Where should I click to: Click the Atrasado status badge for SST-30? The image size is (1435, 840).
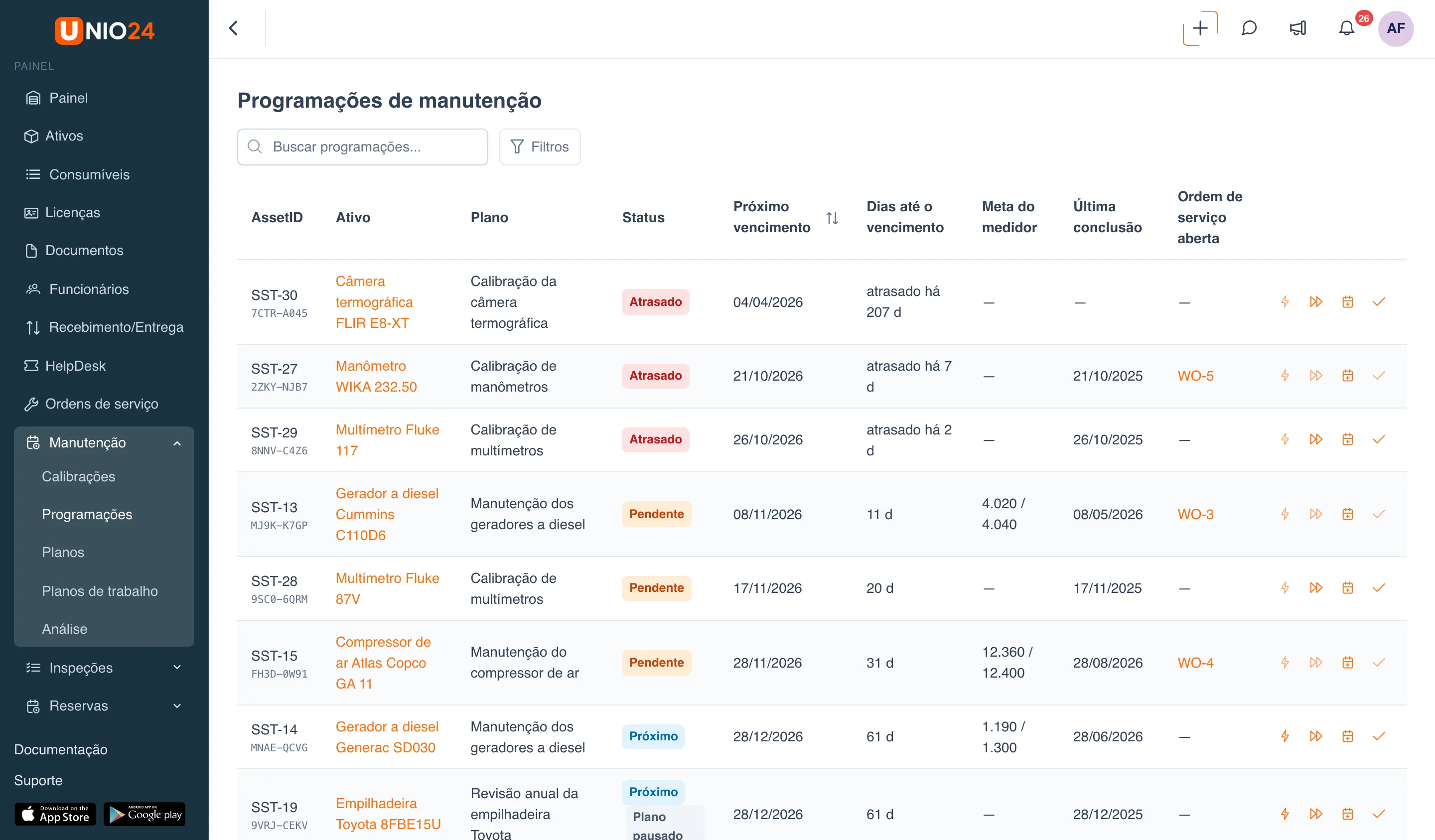click(x=655, y=302)
